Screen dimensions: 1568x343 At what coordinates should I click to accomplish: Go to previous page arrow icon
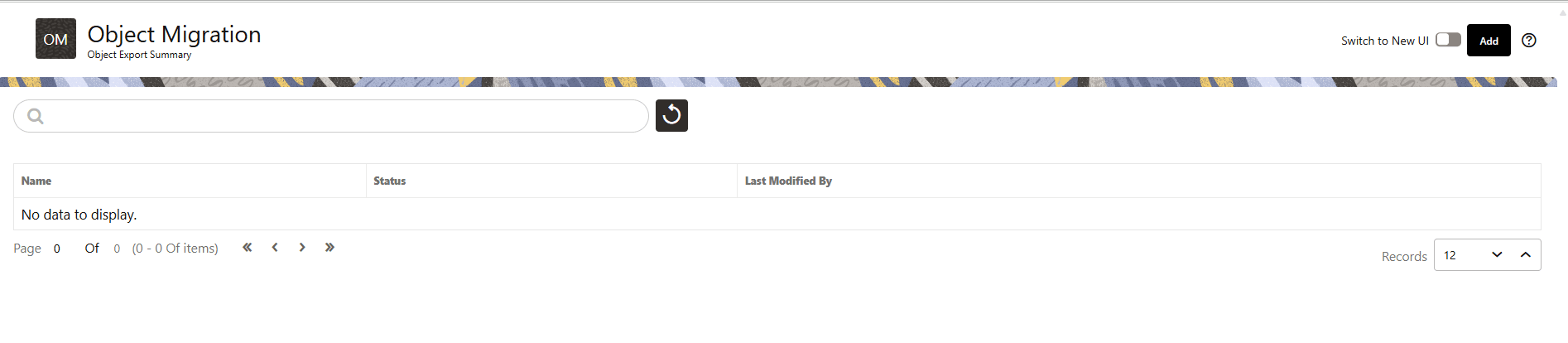coord(275,247)
